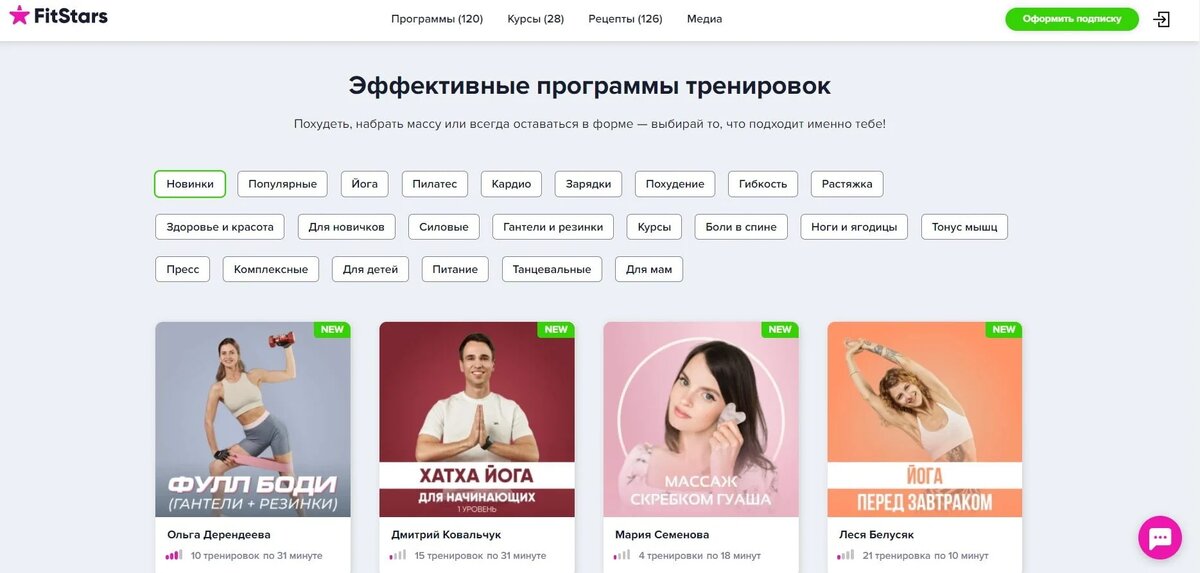Open the pink chat bubble widget
The image size is (1200, 573).
click(x=1160, y=537)
